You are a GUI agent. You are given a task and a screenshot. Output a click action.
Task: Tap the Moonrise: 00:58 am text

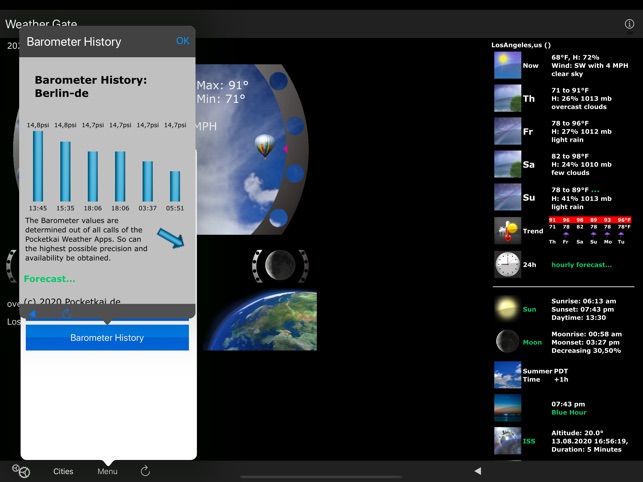[586, 334]
